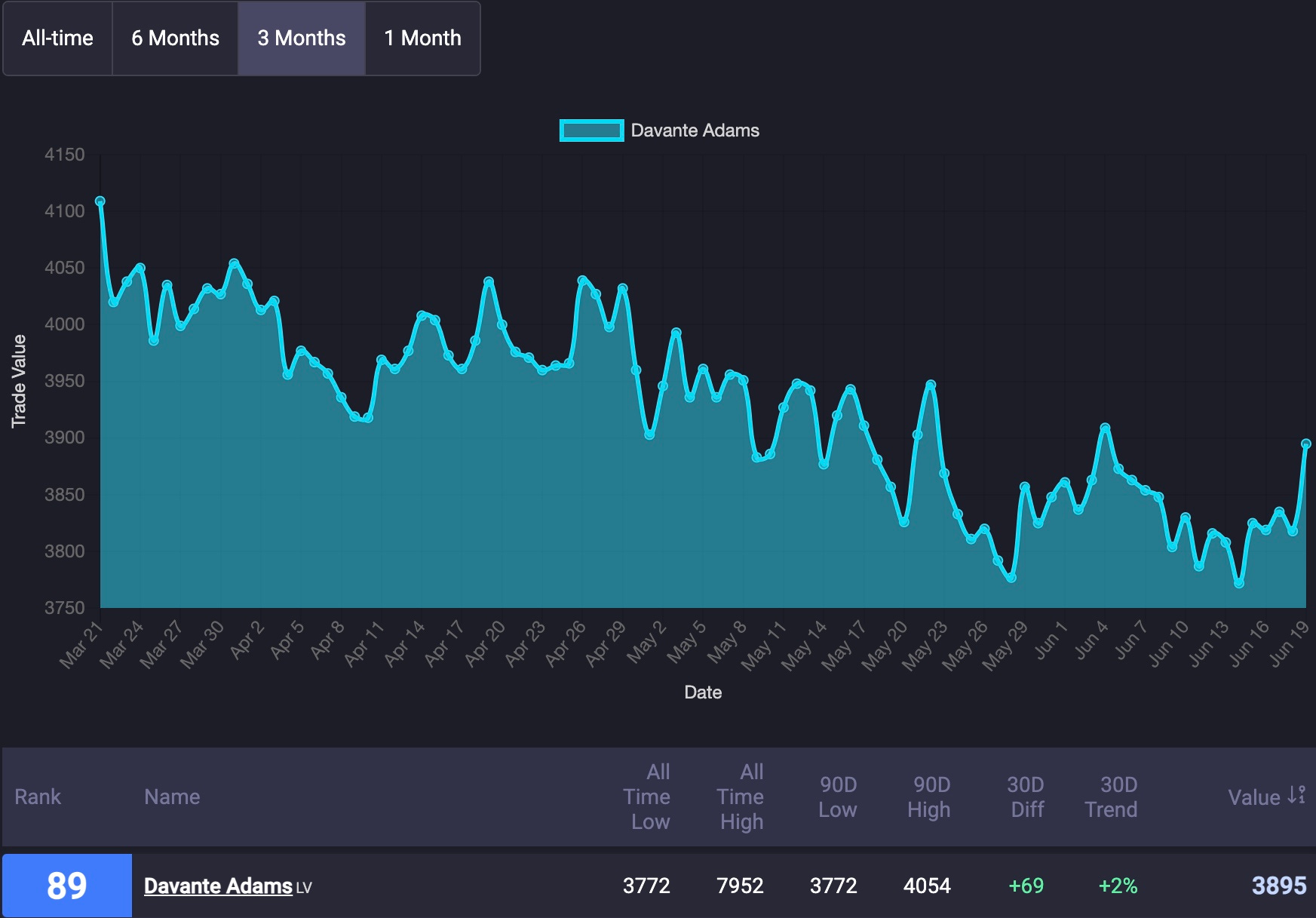
Task: Toggle the Davante Adams legend swatch
Action: 591,130
